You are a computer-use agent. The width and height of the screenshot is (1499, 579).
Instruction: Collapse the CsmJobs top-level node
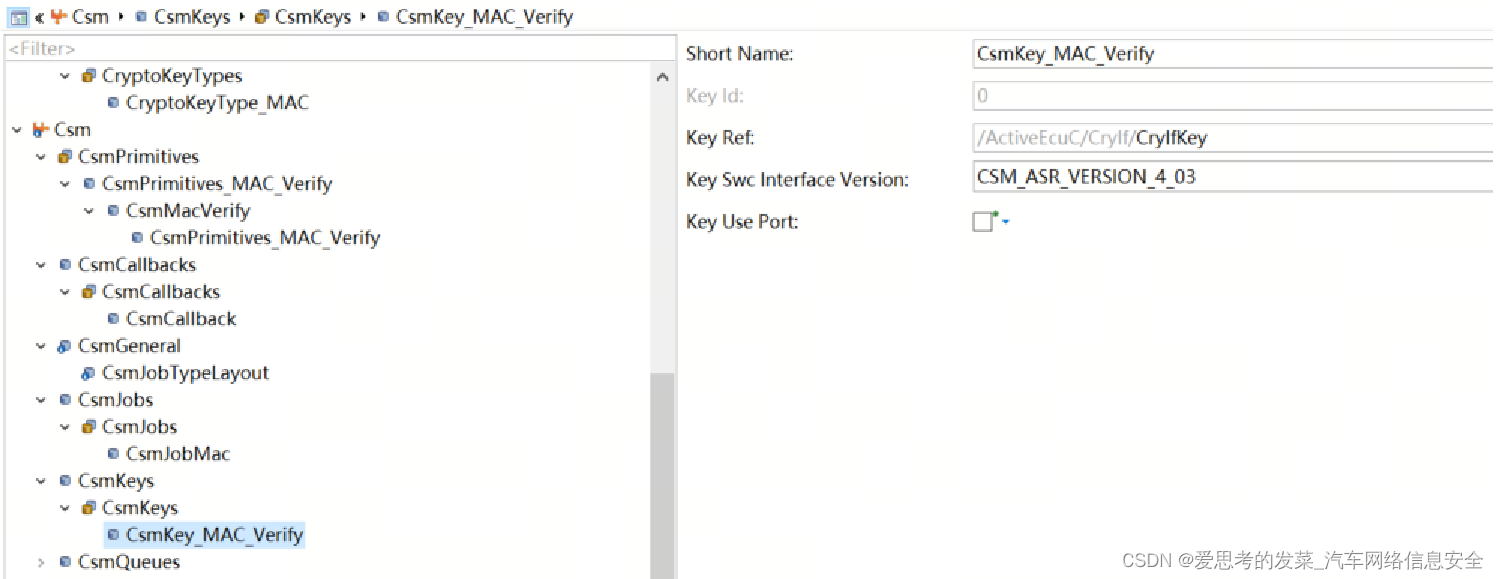coord(41,400)
